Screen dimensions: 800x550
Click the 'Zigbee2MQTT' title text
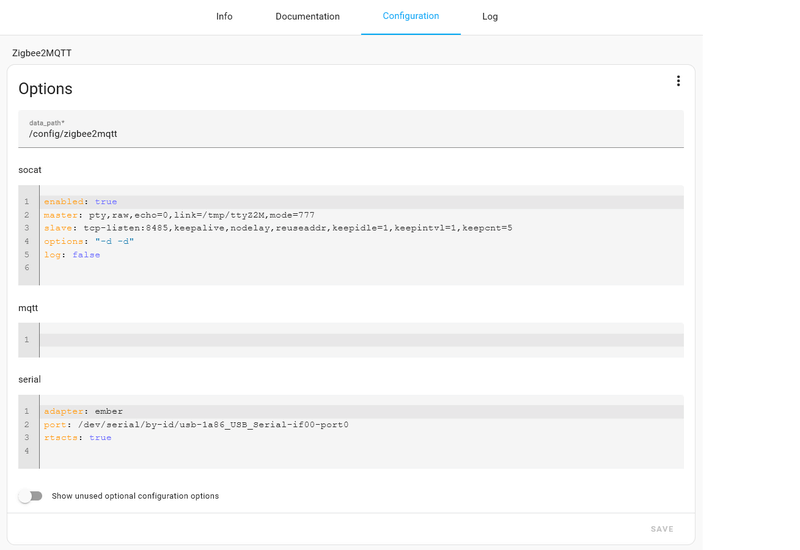tap(42, 53)
